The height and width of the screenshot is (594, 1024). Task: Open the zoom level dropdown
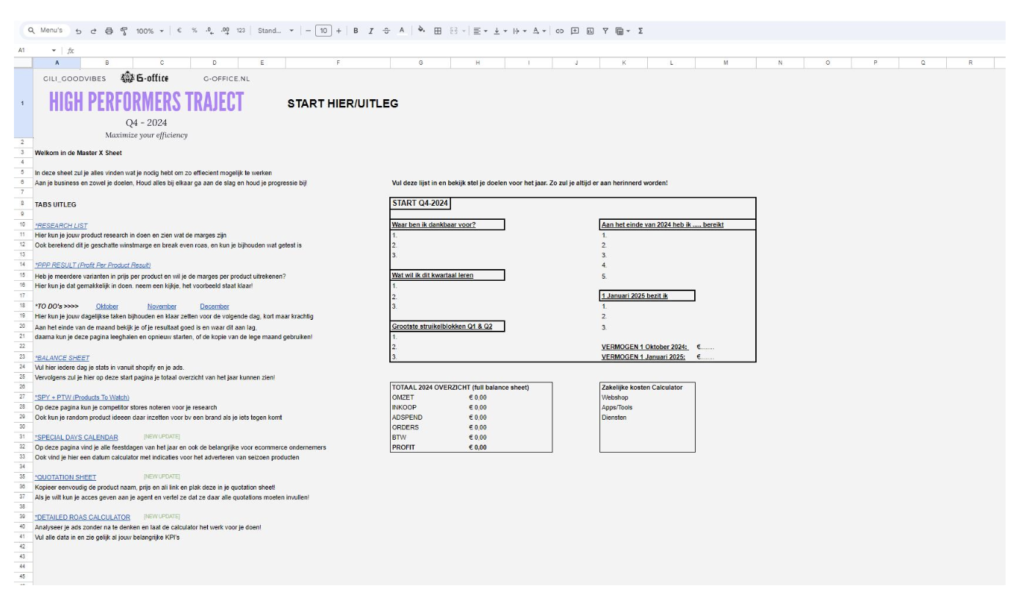pos(150,31)
